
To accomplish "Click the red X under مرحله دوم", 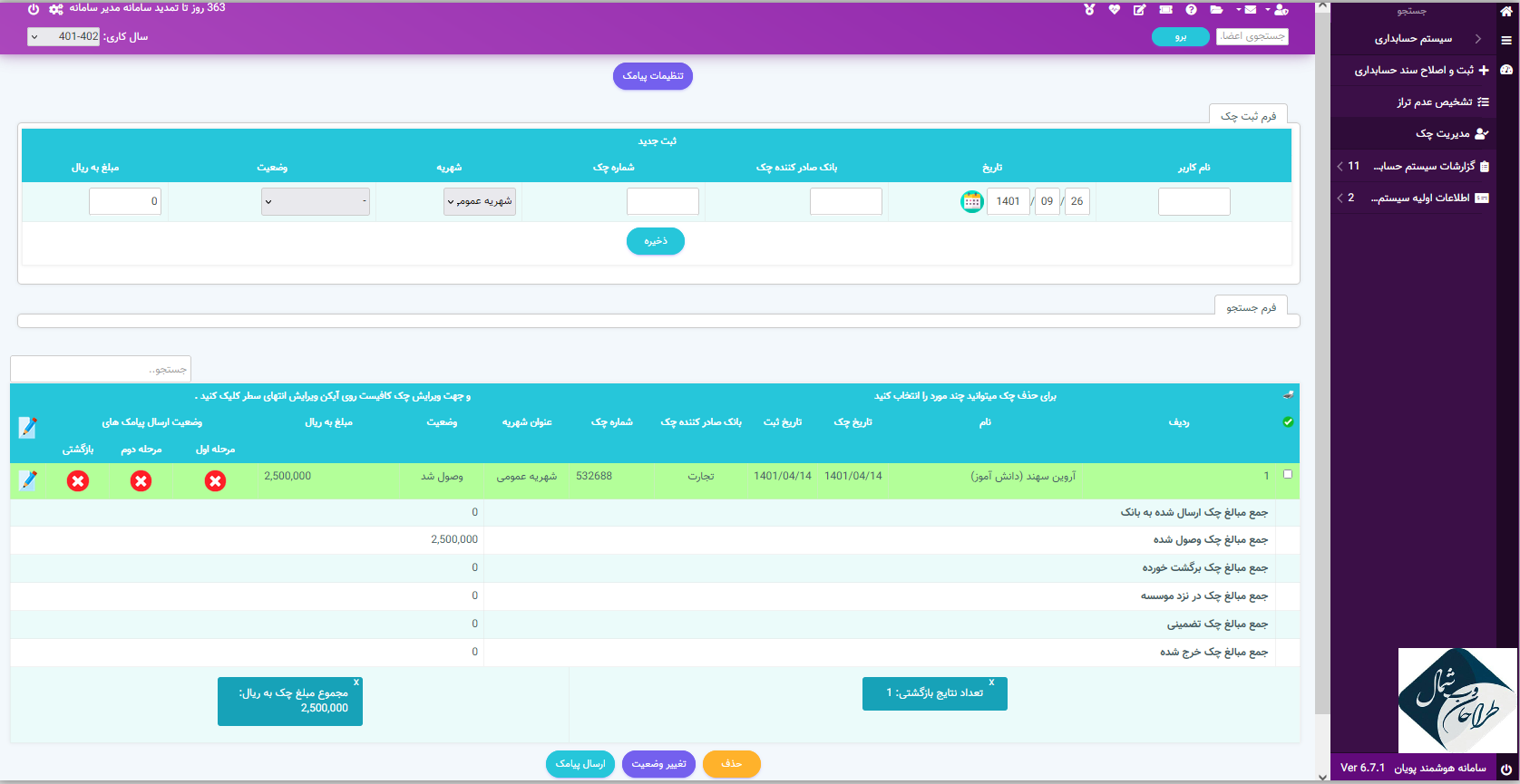I will pos(141,481).
